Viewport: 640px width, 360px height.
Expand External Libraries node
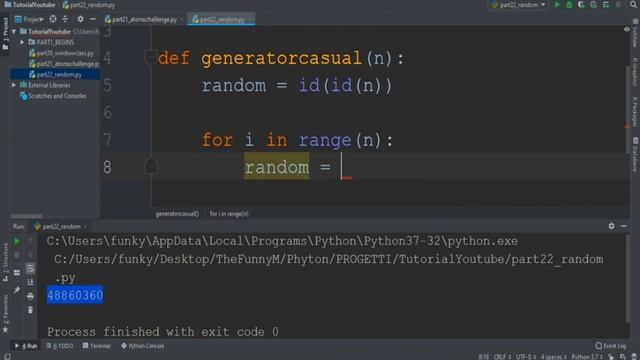14,85
